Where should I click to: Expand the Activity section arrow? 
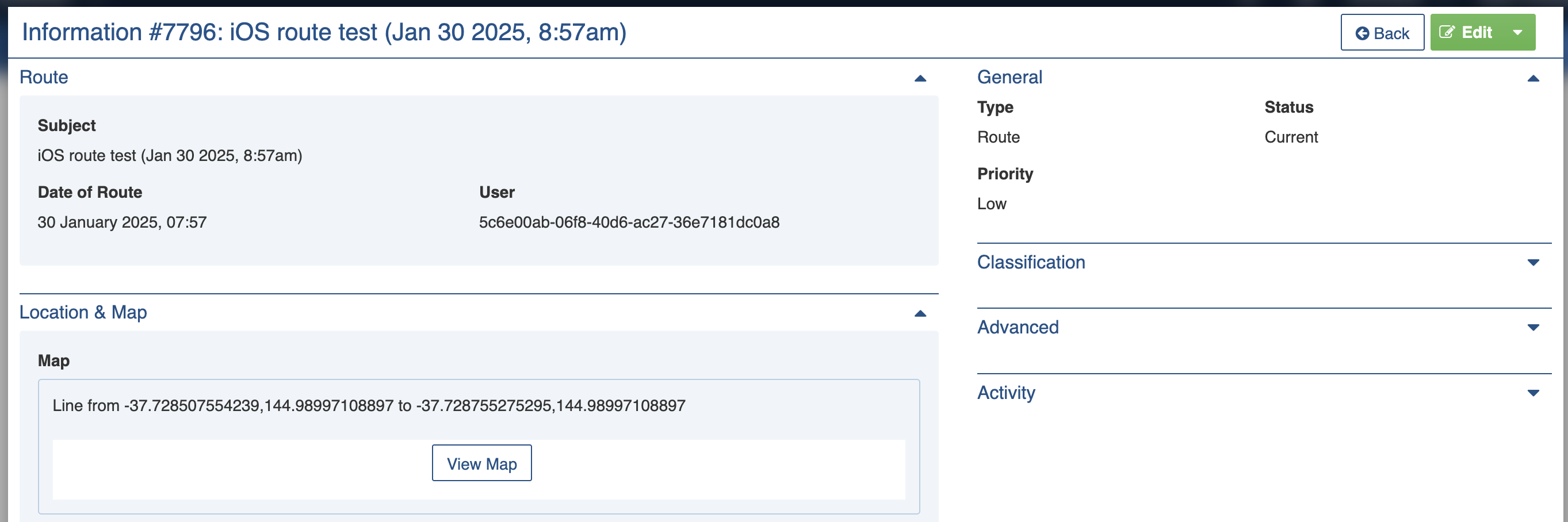click(x=1533, y=393)
